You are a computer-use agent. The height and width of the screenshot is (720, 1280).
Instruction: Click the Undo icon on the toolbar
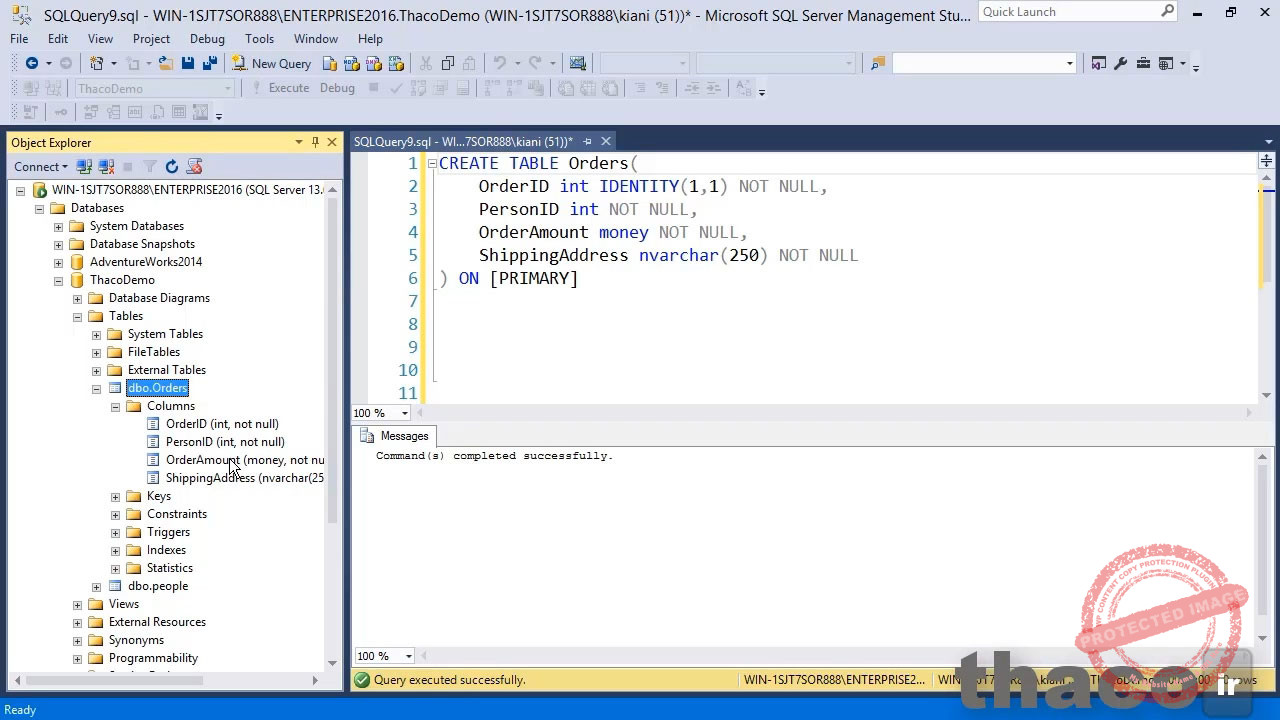[x=498, y=63]
